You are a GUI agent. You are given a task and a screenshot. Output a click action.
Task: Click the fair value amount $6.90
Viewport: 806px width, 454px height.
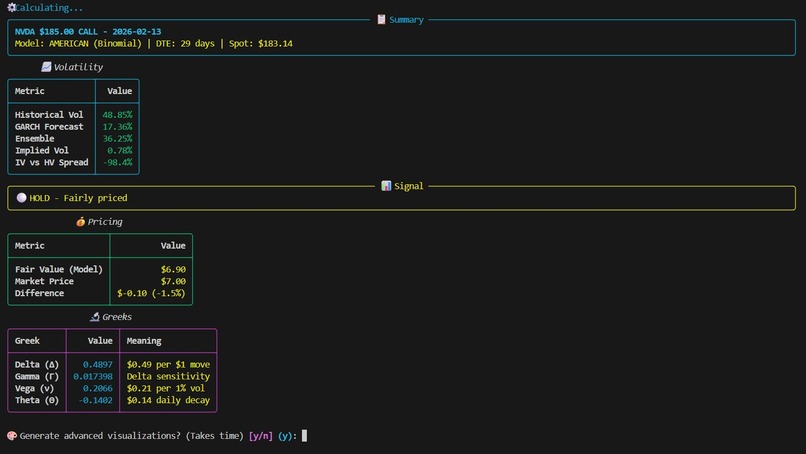tap(173, 269)
